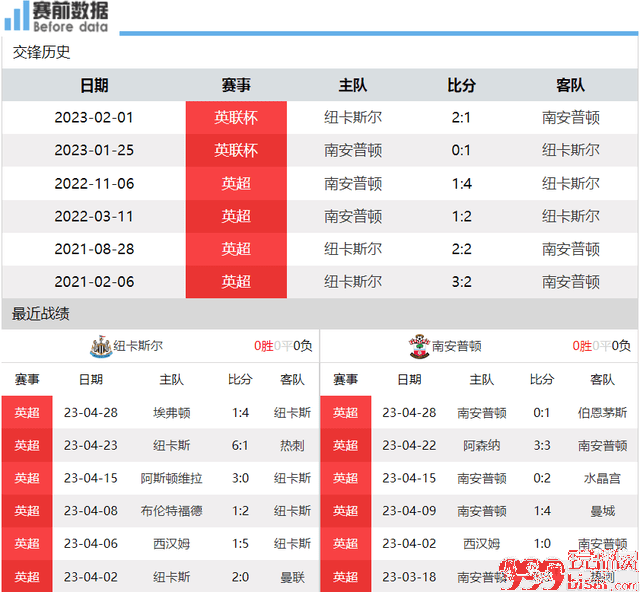
Task: Select the 2:2 score on 2021-08-28
Action: tap(461, 249)
